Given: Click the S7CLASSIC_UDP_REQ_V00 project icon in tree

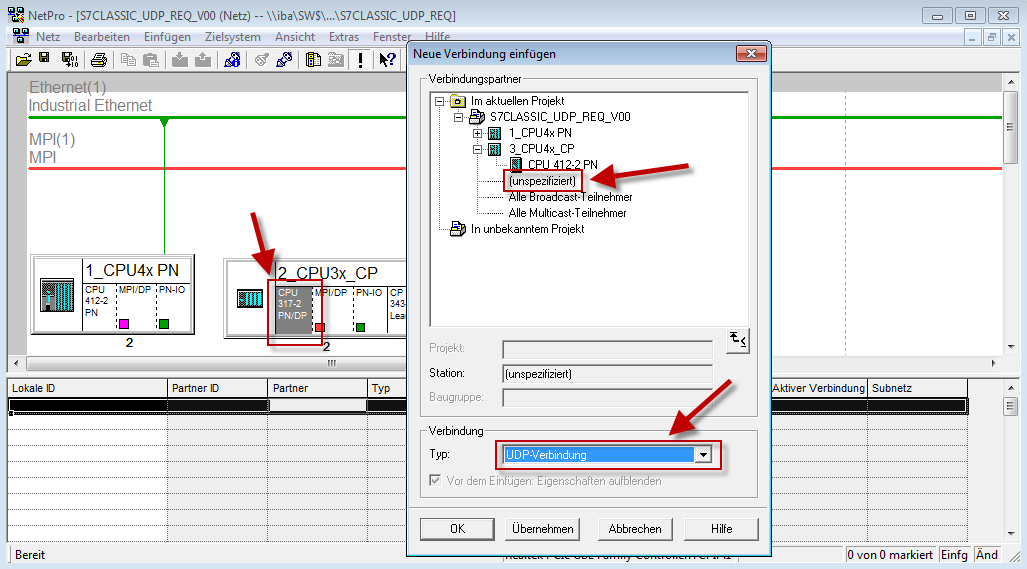Looking at the screenshot, I should pyautogui.click(x=477, y=117).
